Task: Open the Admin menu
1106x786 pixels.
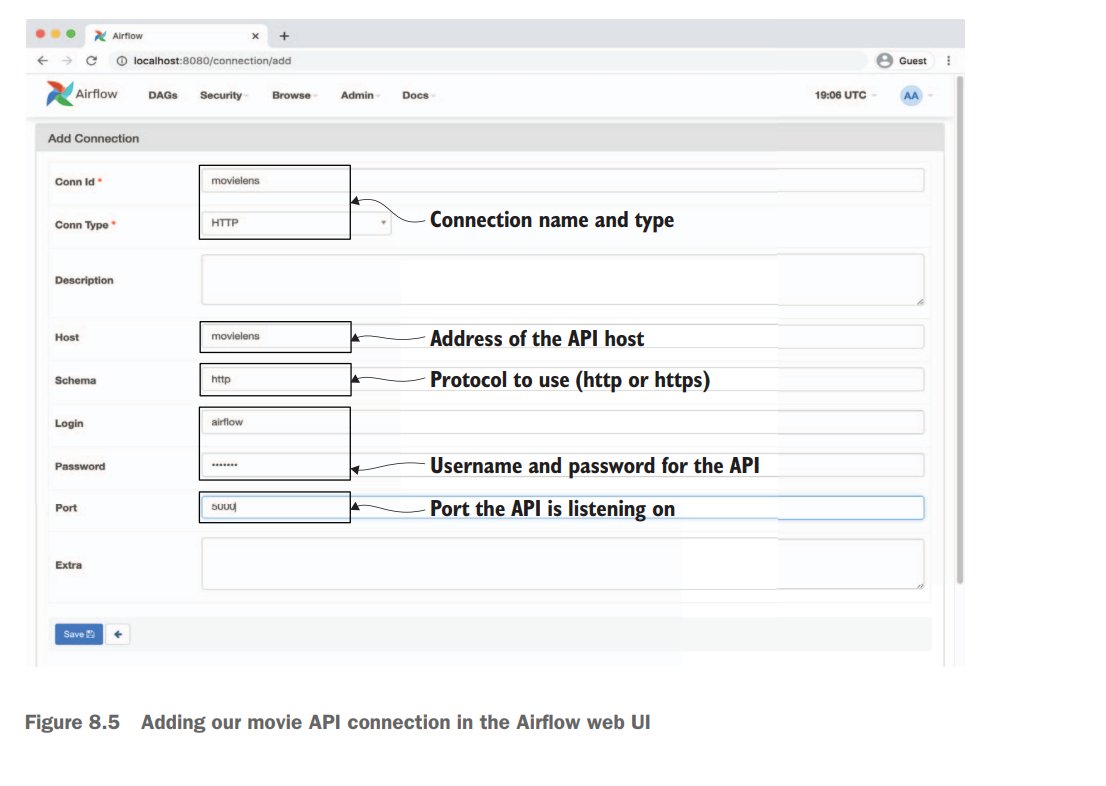Action: tap(359, 96)
